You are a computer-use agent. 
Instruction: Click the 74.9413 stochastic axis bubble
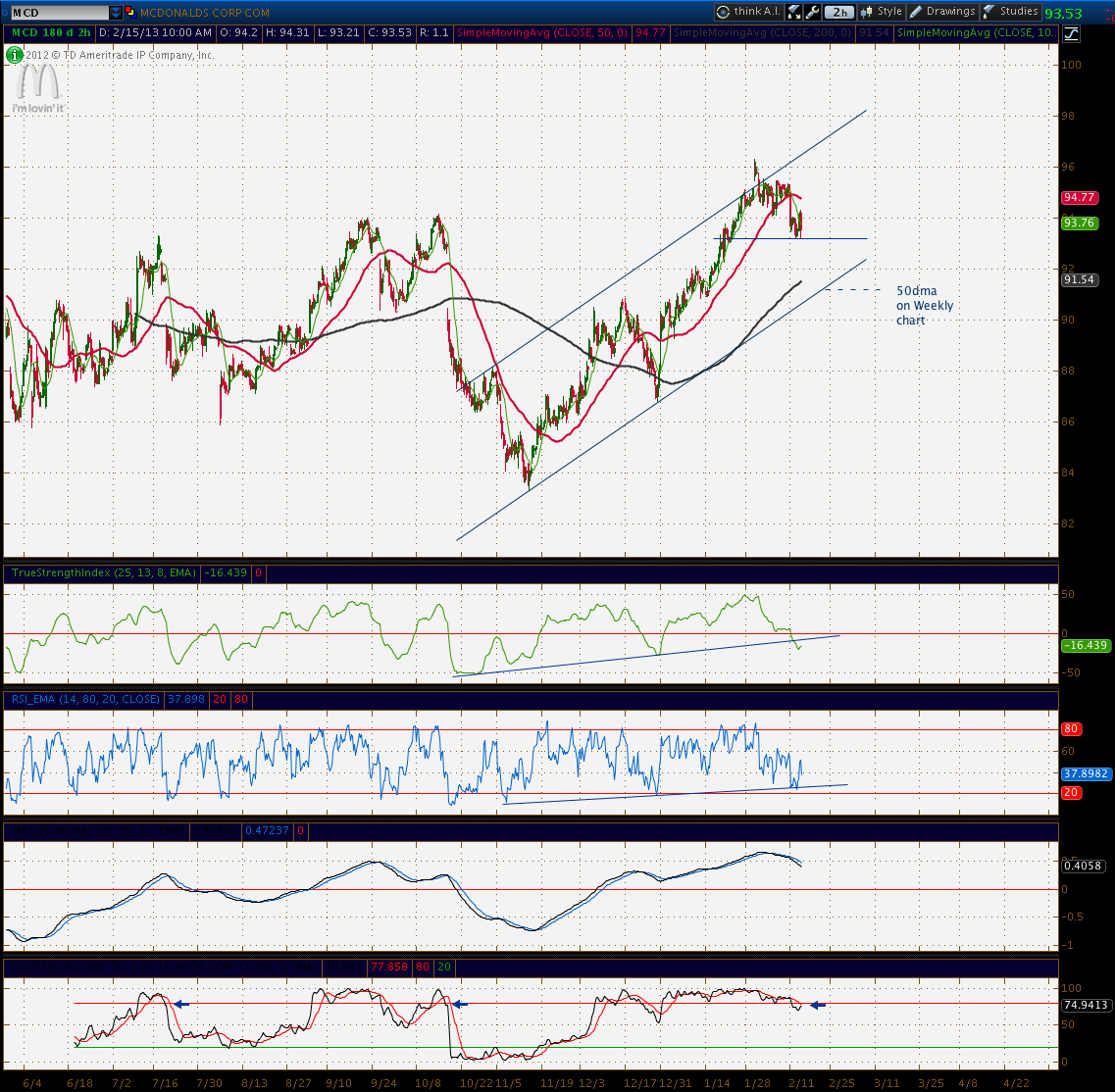click(1086, 1006)
